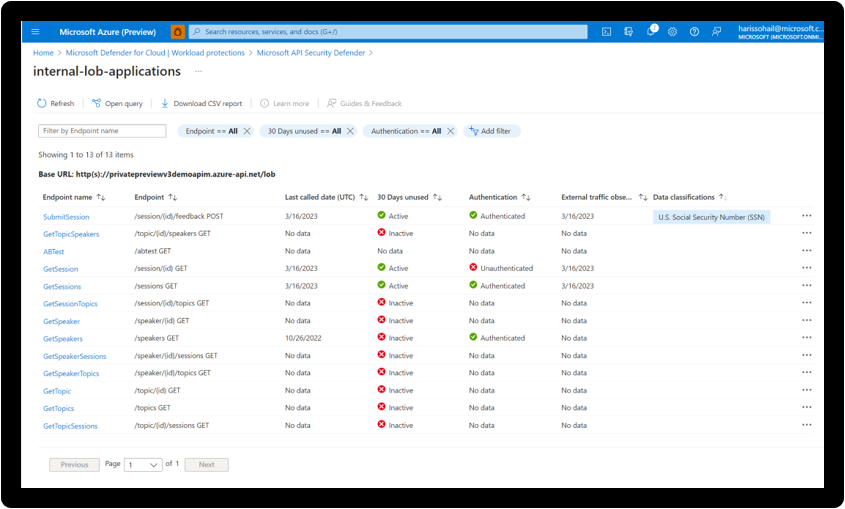Viewport: 845px width, 509px height.
Task: Open the more options ellipsis for the GetSessions row
Action: coord(807,285)
